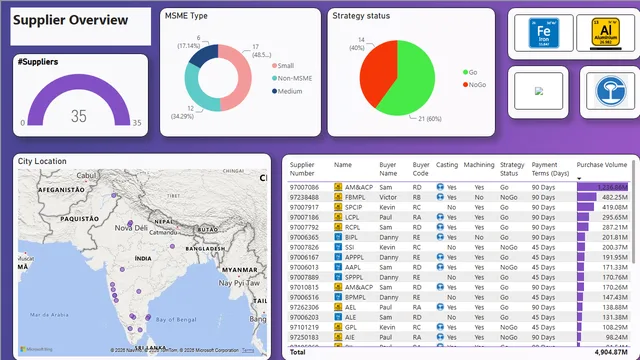Sort by the Buyer Code column header
Viewport: 640px width, 360px height.
[421, 169]
